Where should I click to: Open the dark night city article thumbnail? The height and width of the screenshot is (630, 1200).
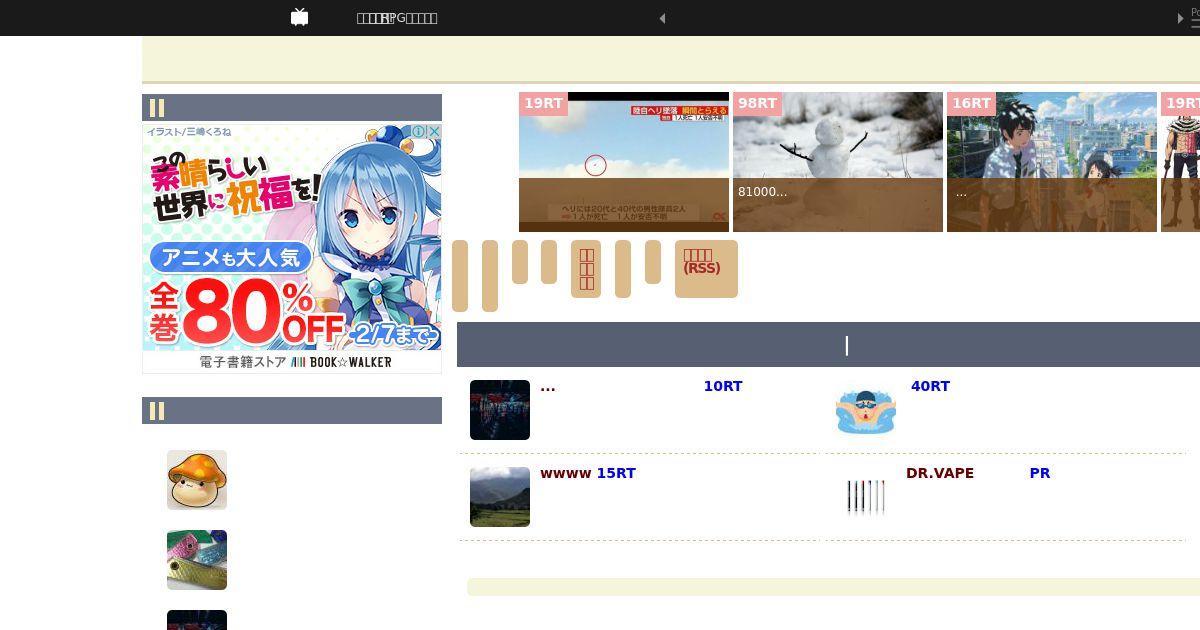coord(500,410)
